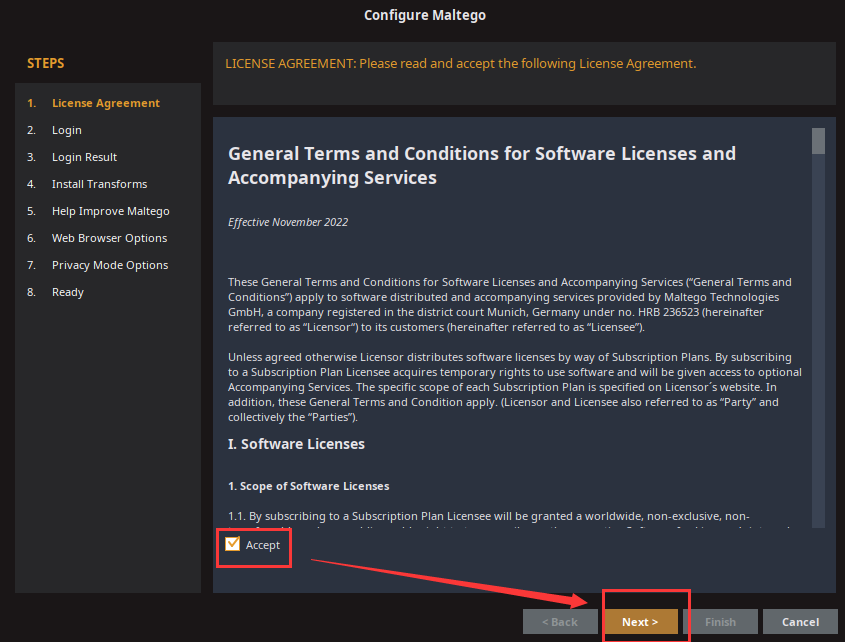Uncheck the Accept license checkbox
Image resolution: width=845 pixels, height=642 pixels.
point(232,544)
